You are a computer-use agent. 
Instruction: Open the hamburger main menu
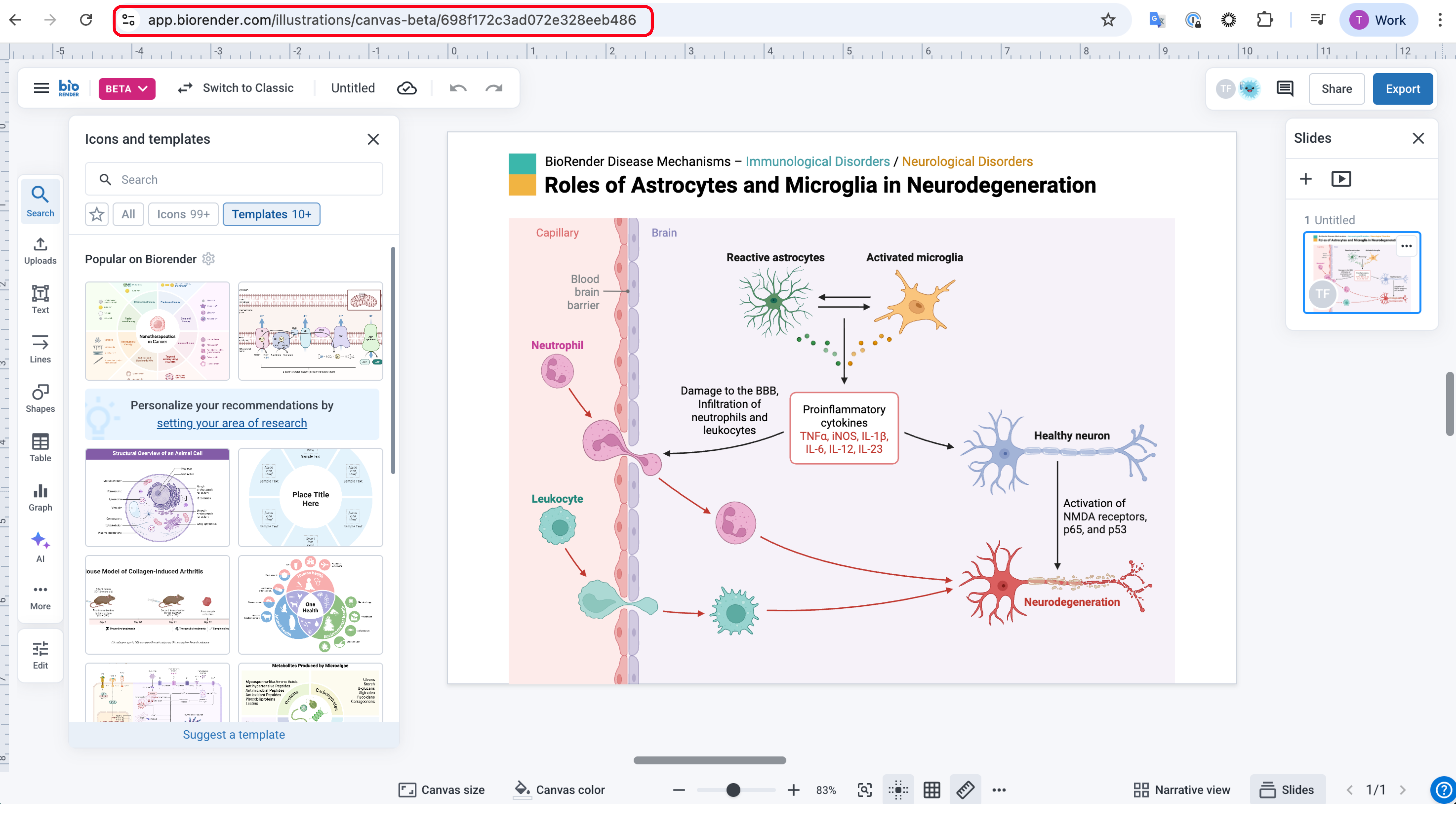click(41, 88)
